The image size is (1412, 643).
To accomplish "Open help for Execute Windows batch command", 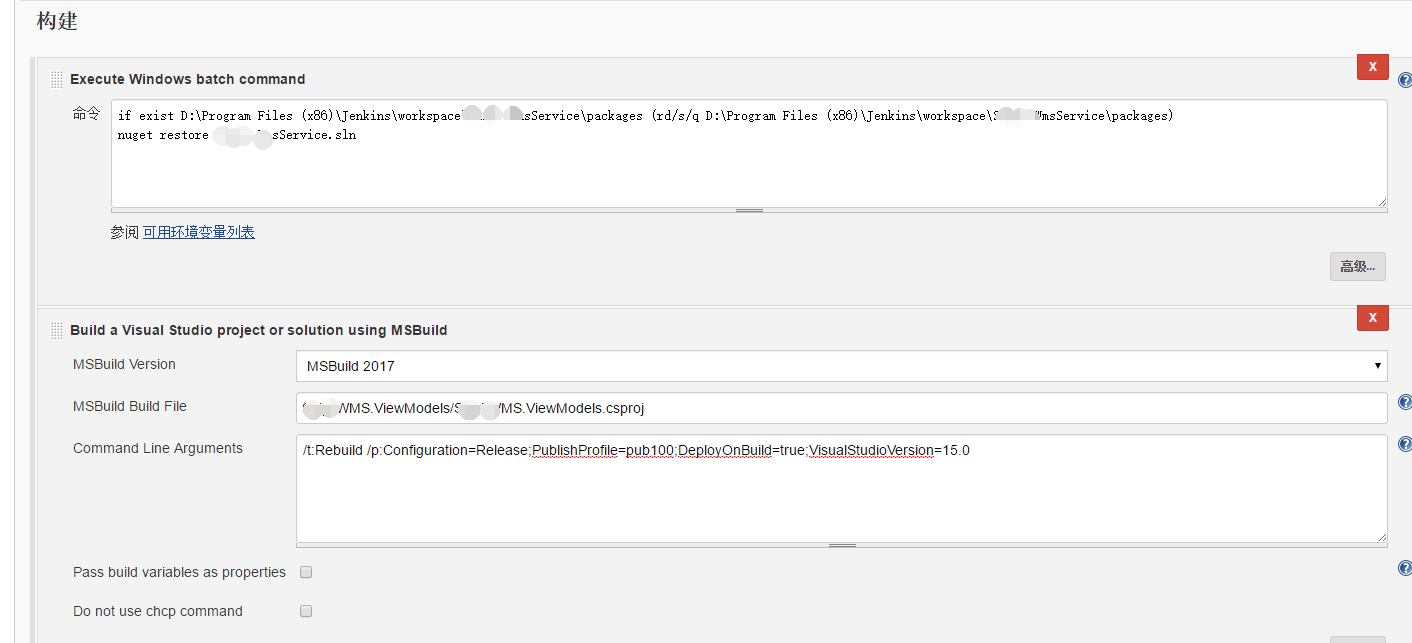I will pyautogui.click(x=1404, y=79).
